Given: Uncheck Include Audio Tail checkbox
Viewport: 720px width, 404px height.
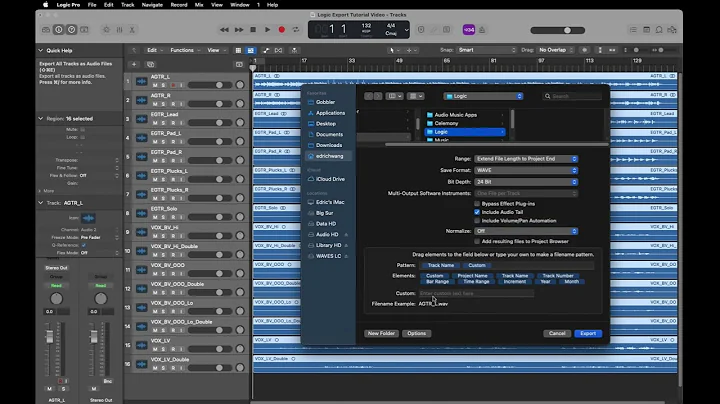Looking at the screenshot, I should tap(477, 212).
